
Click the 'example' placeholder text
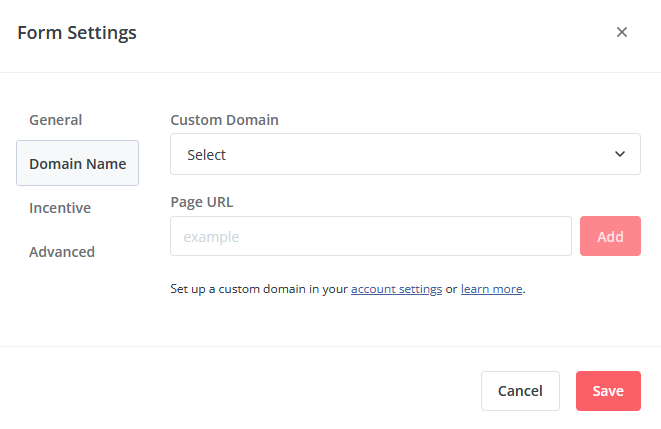click(211, 237)
